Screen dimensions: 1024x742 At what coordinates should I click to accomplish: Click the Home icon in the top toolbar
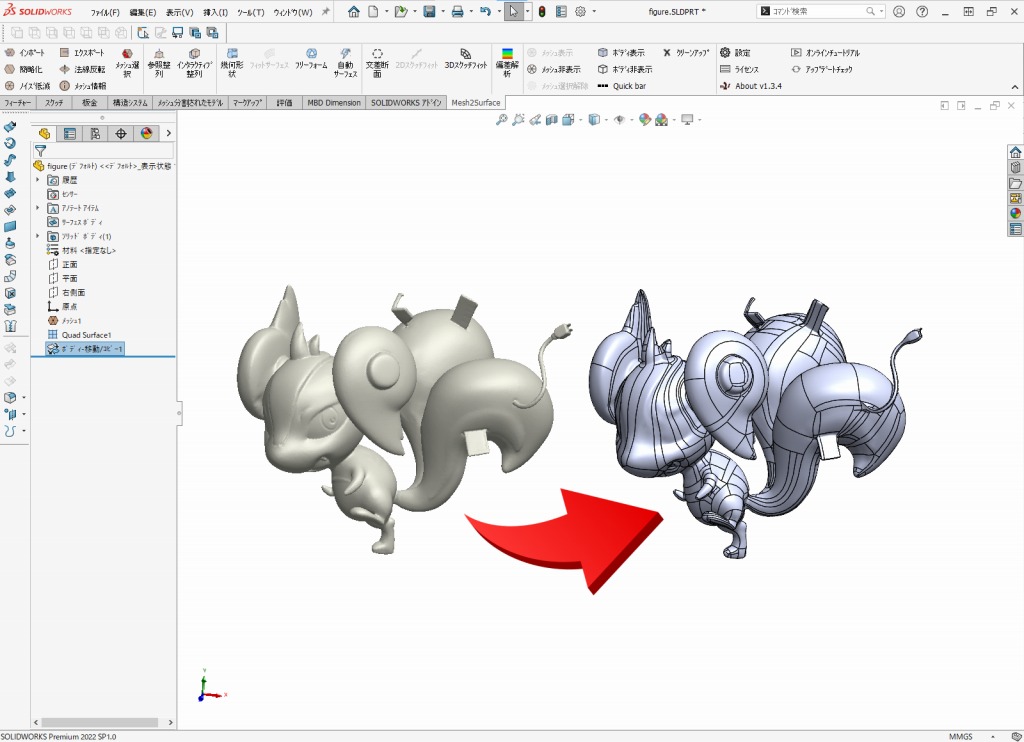tap(353, 12)
